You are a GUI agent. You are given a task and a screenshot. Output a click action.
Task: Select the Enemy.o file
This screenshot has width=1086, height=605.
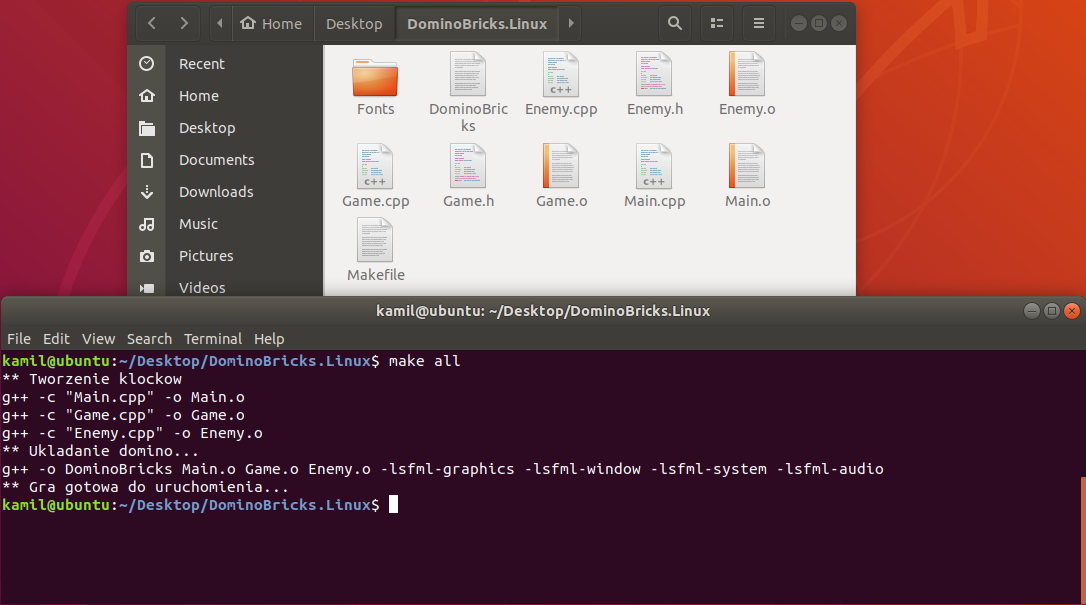747,84
